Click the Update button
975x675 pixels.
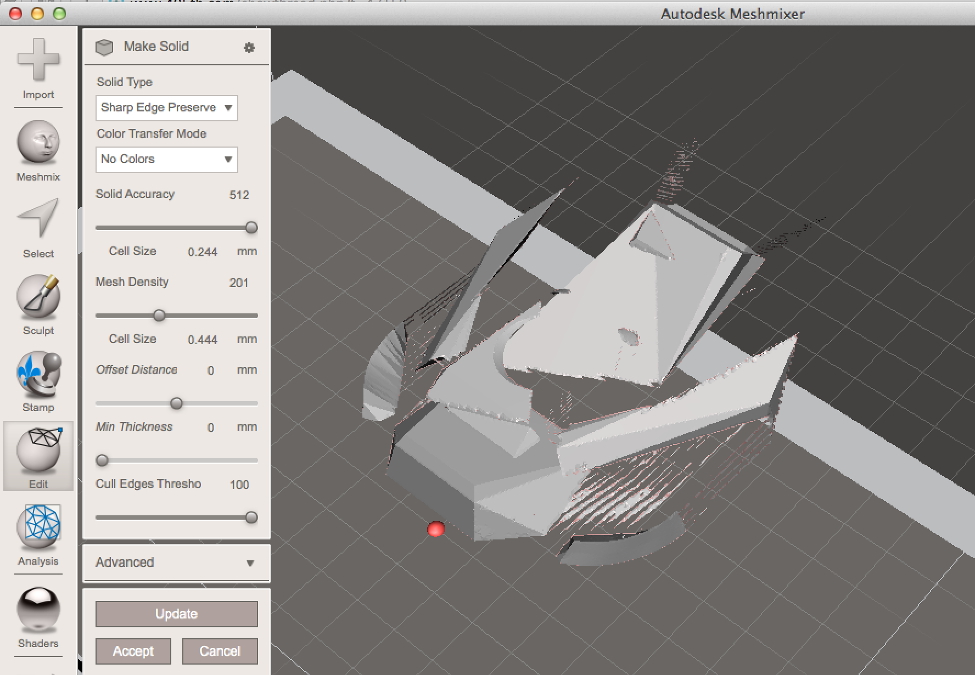pos(176,614)
